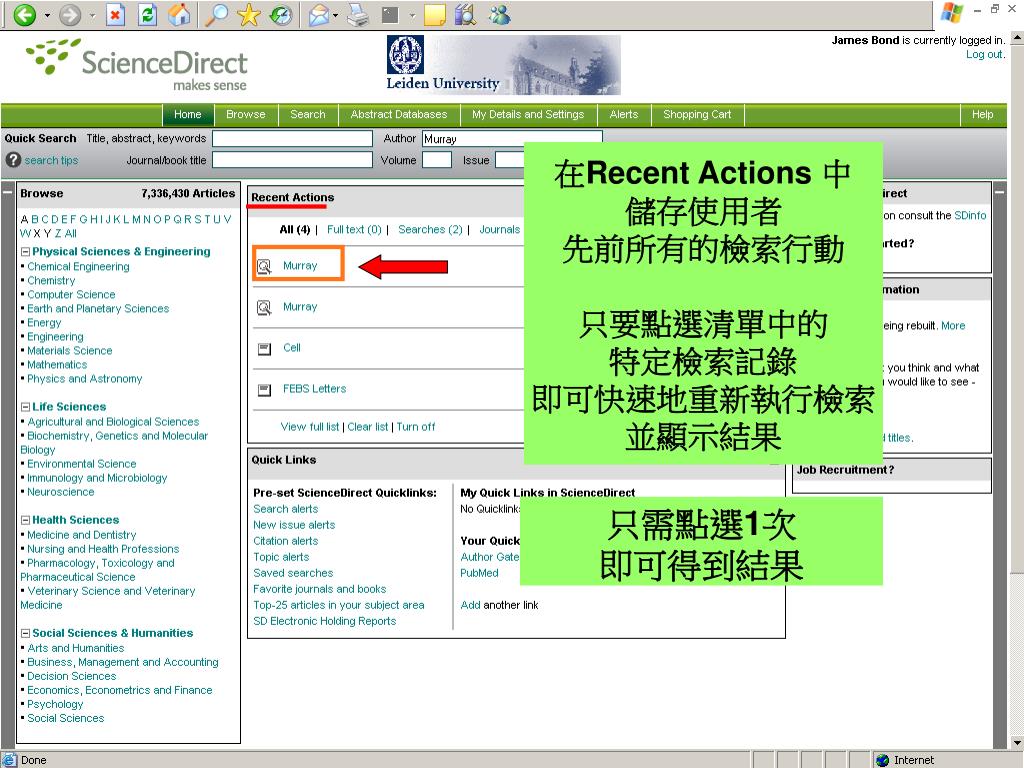1024x768 pixels.
Task: Open Psychology subject
Action: click(55, 705)
